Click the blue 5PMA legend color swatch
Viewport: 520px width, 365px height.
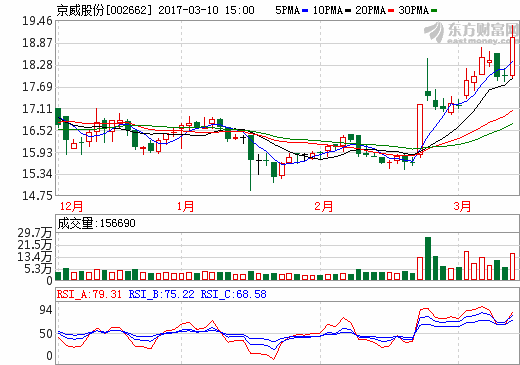tap(305, 11)
